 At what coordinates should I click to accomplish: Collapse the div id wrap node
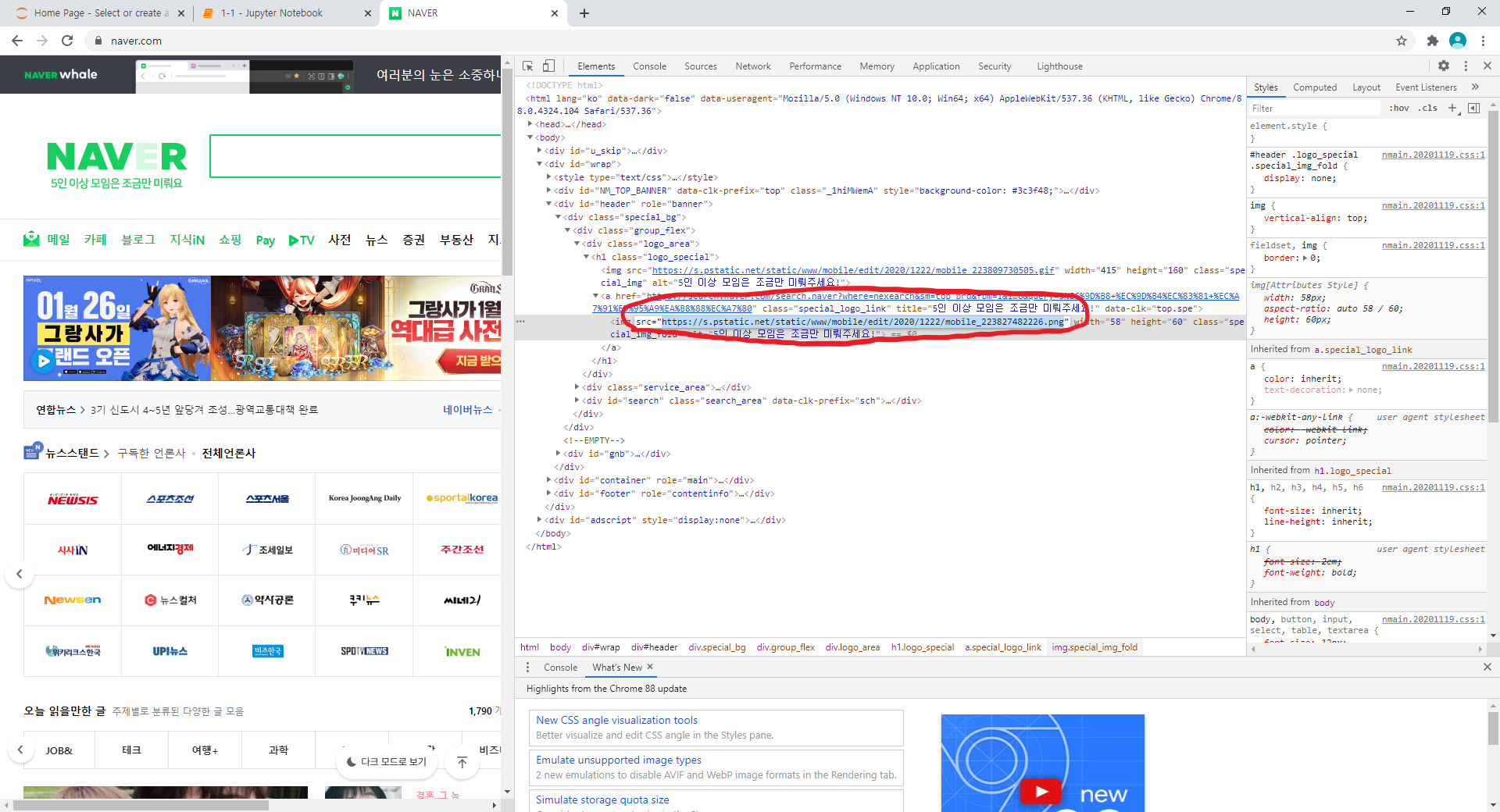point(540,164)
